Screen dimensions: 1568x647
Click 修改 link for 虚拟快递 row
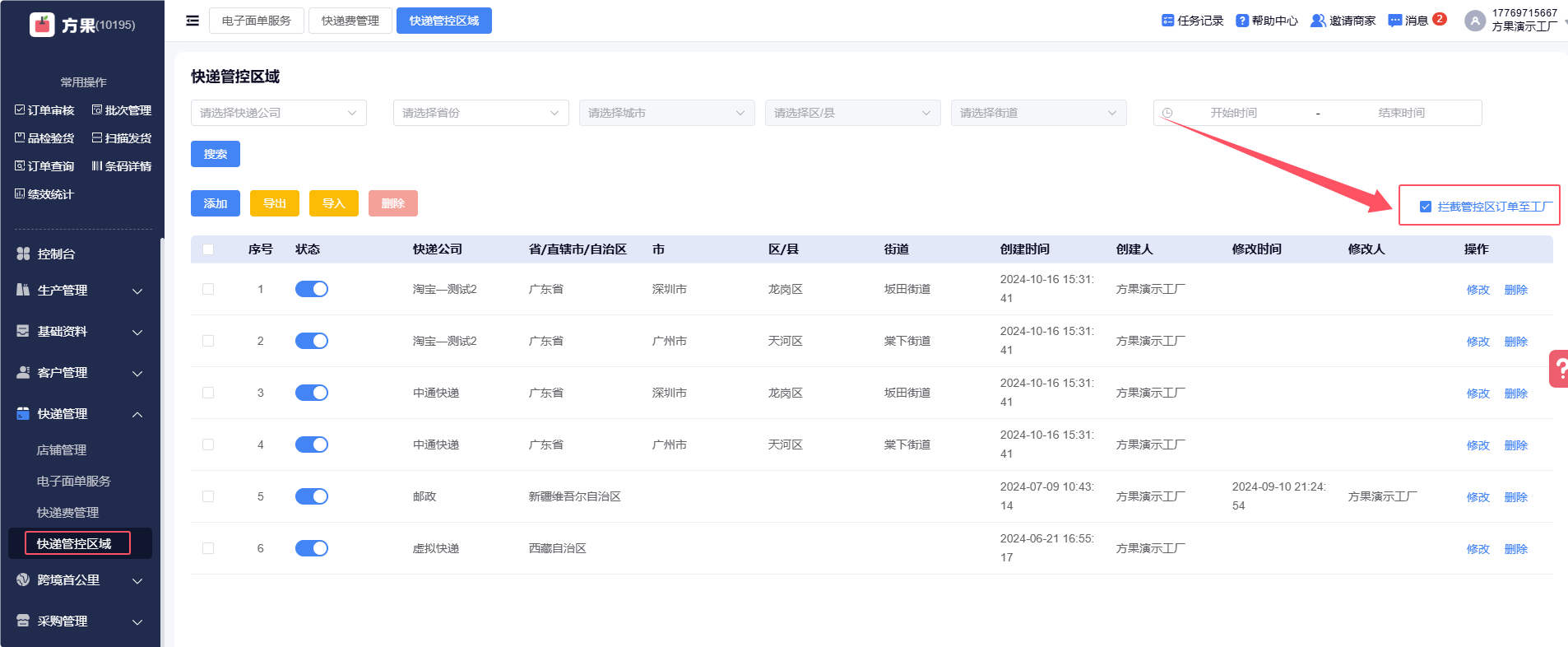(1478, 549)
